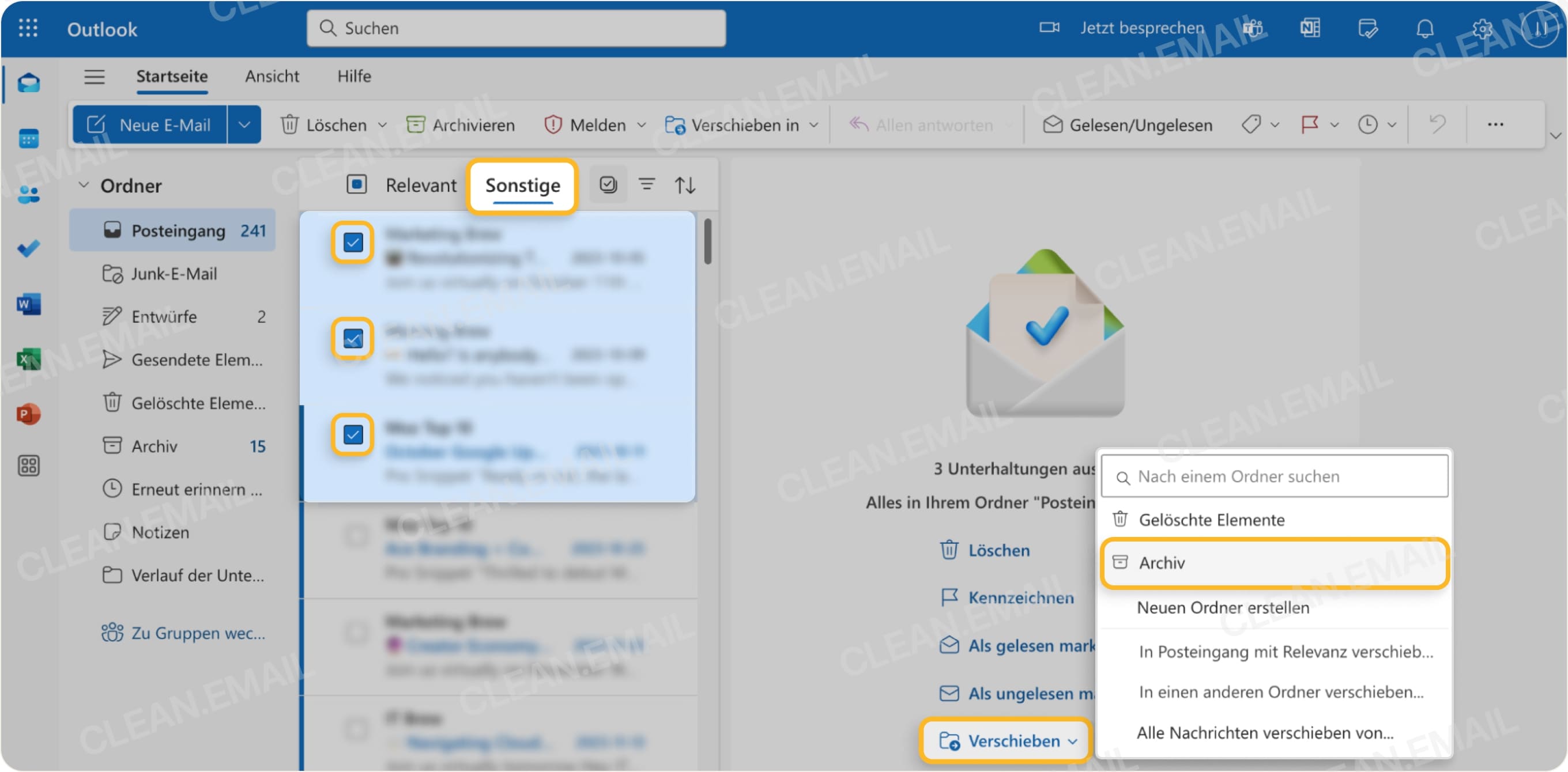Open To Do checkmark app

click(29, 248)
